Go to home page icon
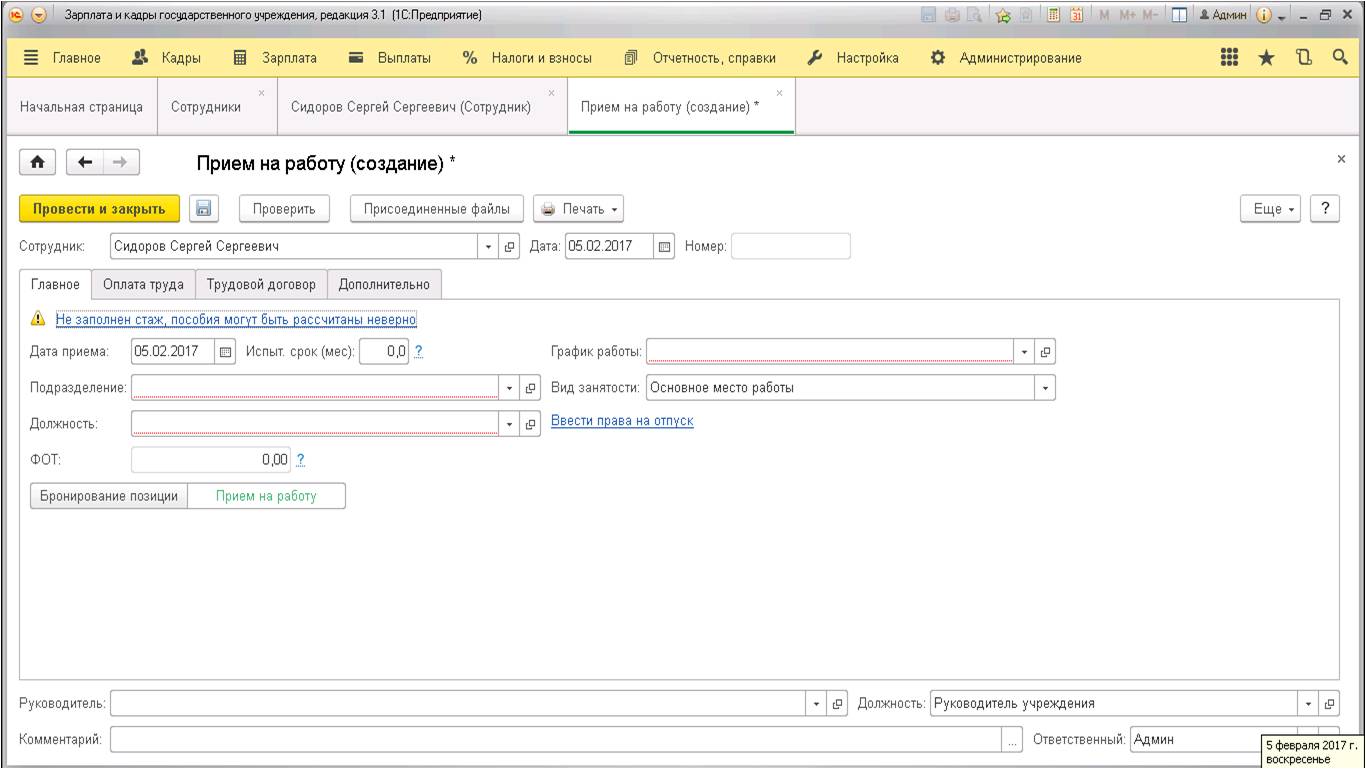The height and width of the screenshot is (769, 1366). tap(39, 162)
